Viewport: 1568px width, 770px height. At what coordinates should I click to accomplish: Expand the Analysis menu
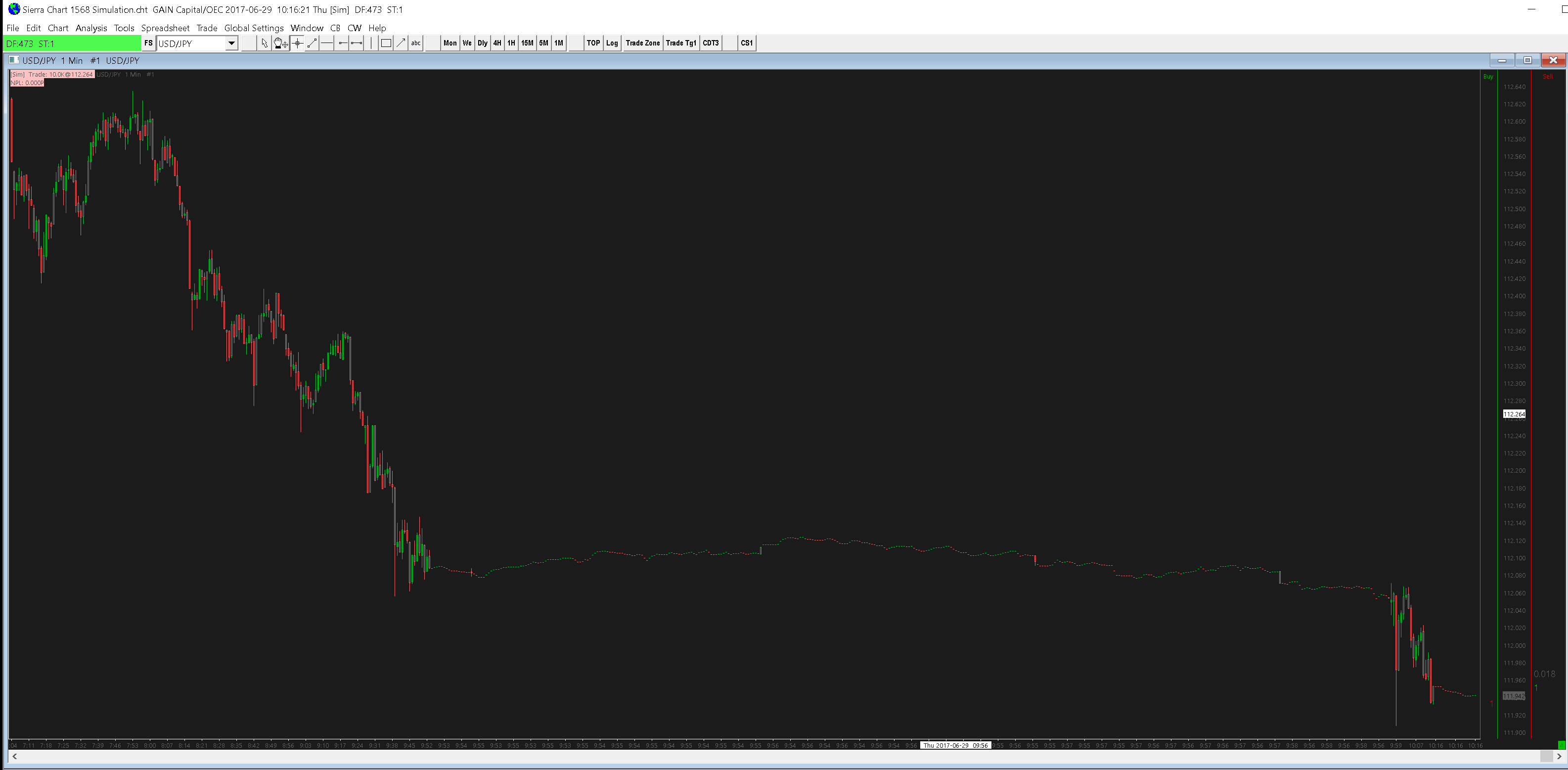90,28
